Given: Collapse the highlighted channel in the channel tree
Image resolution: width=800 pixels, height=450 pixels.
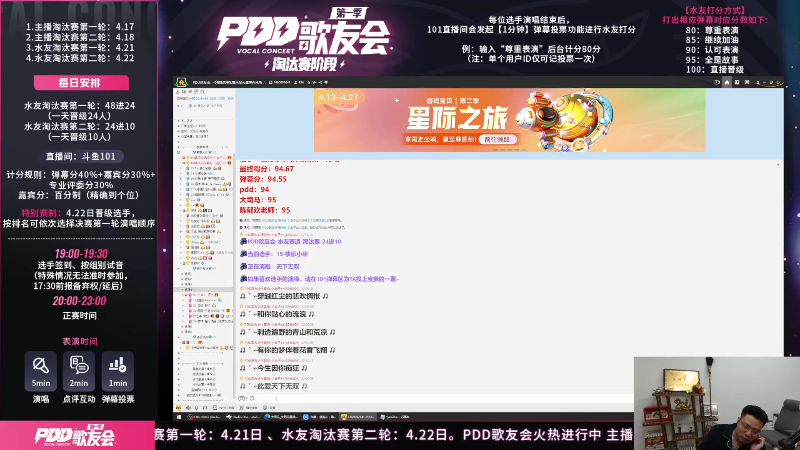Looking at the screenshot, I should click(x=183, y=289).
